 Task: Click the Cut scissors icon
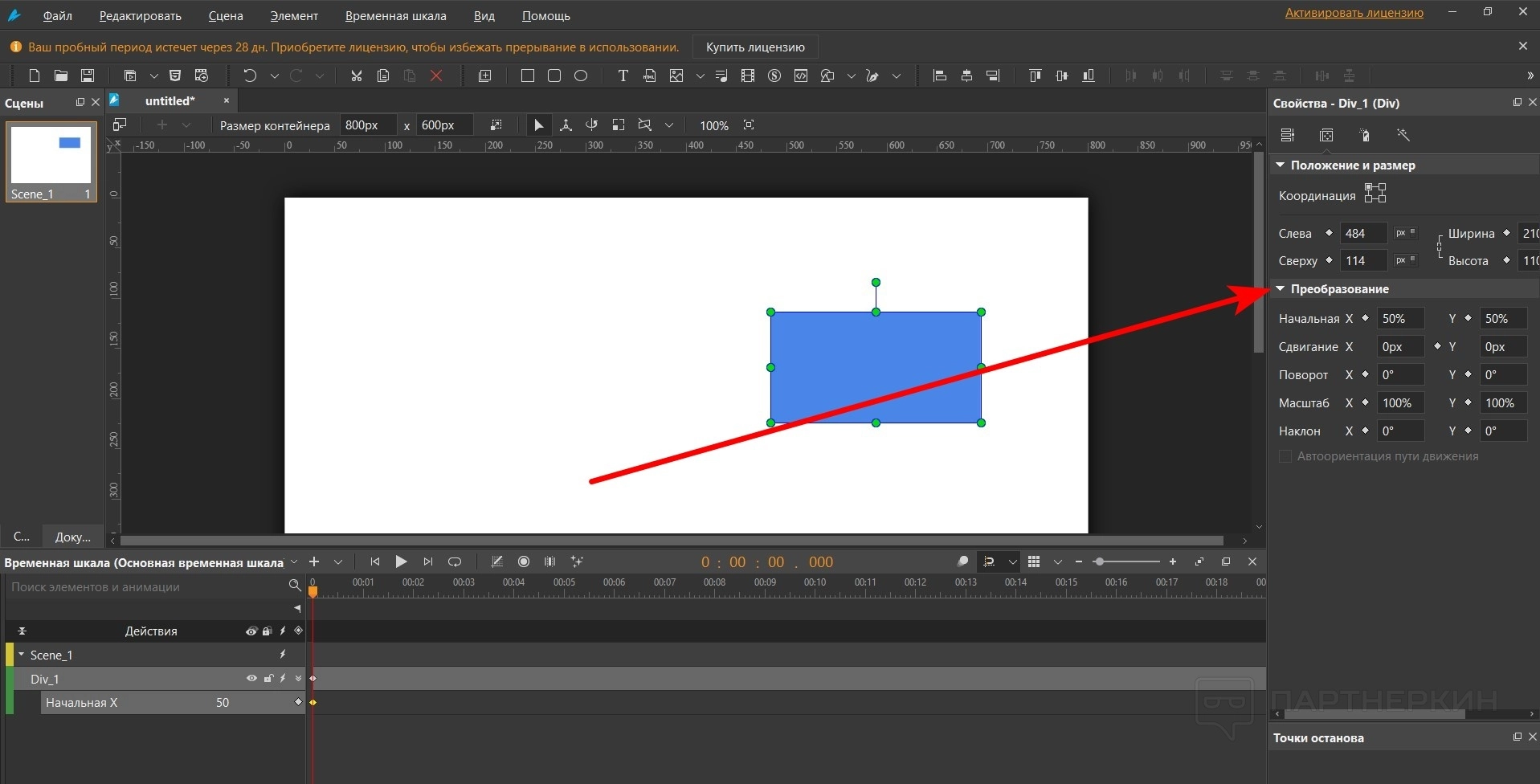point(356,76)
